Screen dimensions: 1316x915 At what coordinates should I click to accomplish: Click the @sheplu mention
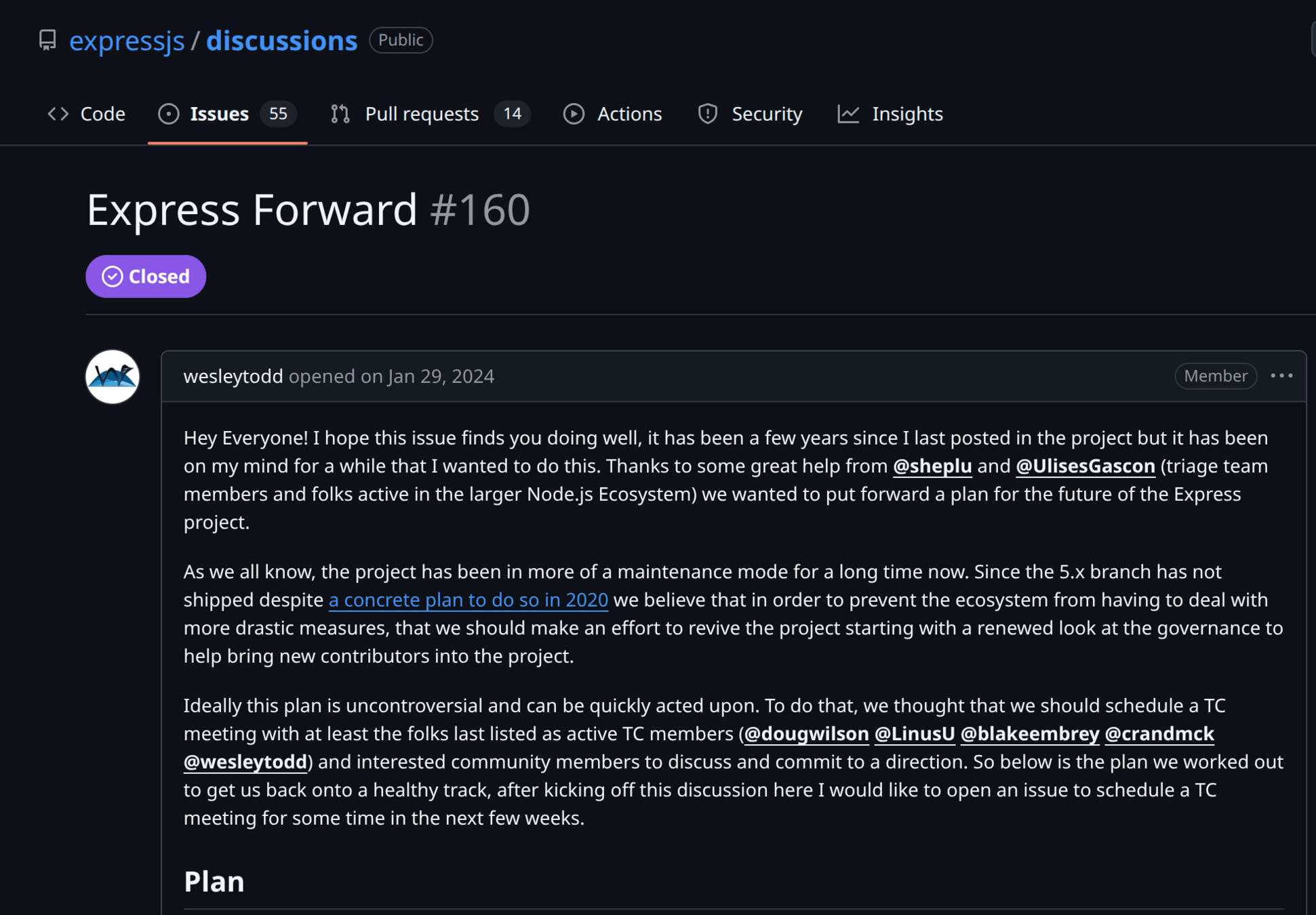pos(932,466)
